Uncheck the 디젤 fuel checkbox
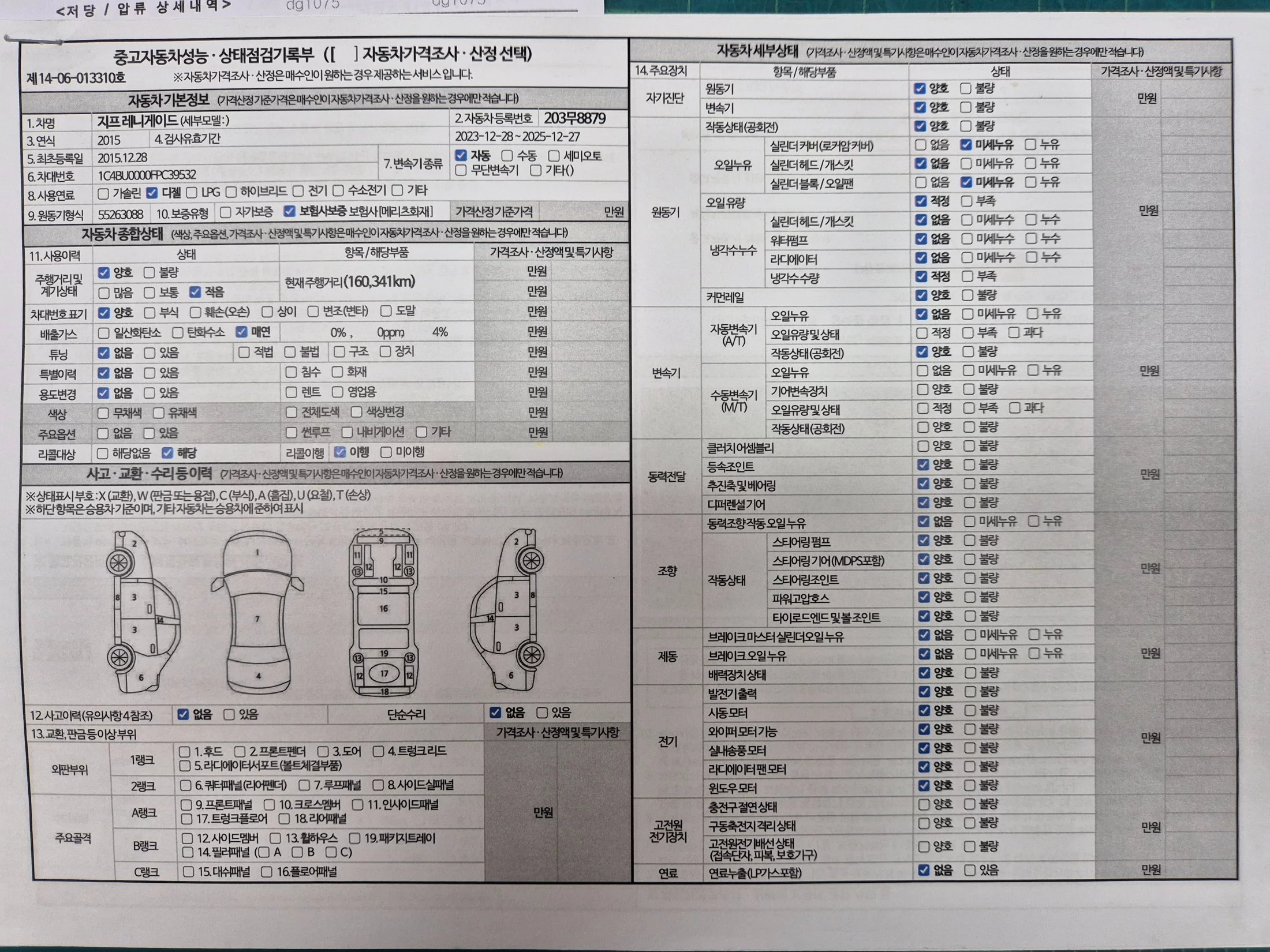This screenshot has height=952, width=1270. [x=152, y=192]
